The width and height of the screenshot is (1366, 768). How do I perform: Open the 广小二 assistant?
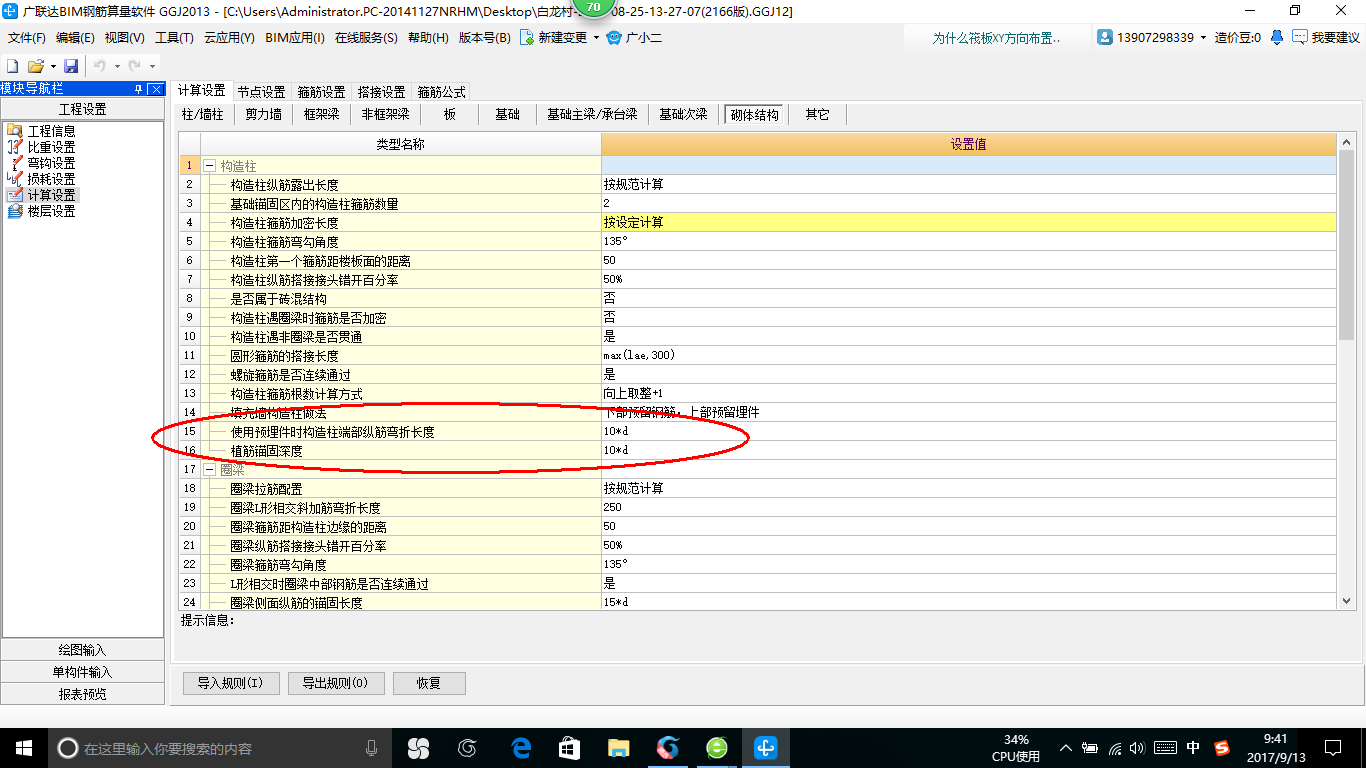pos(634,37)
